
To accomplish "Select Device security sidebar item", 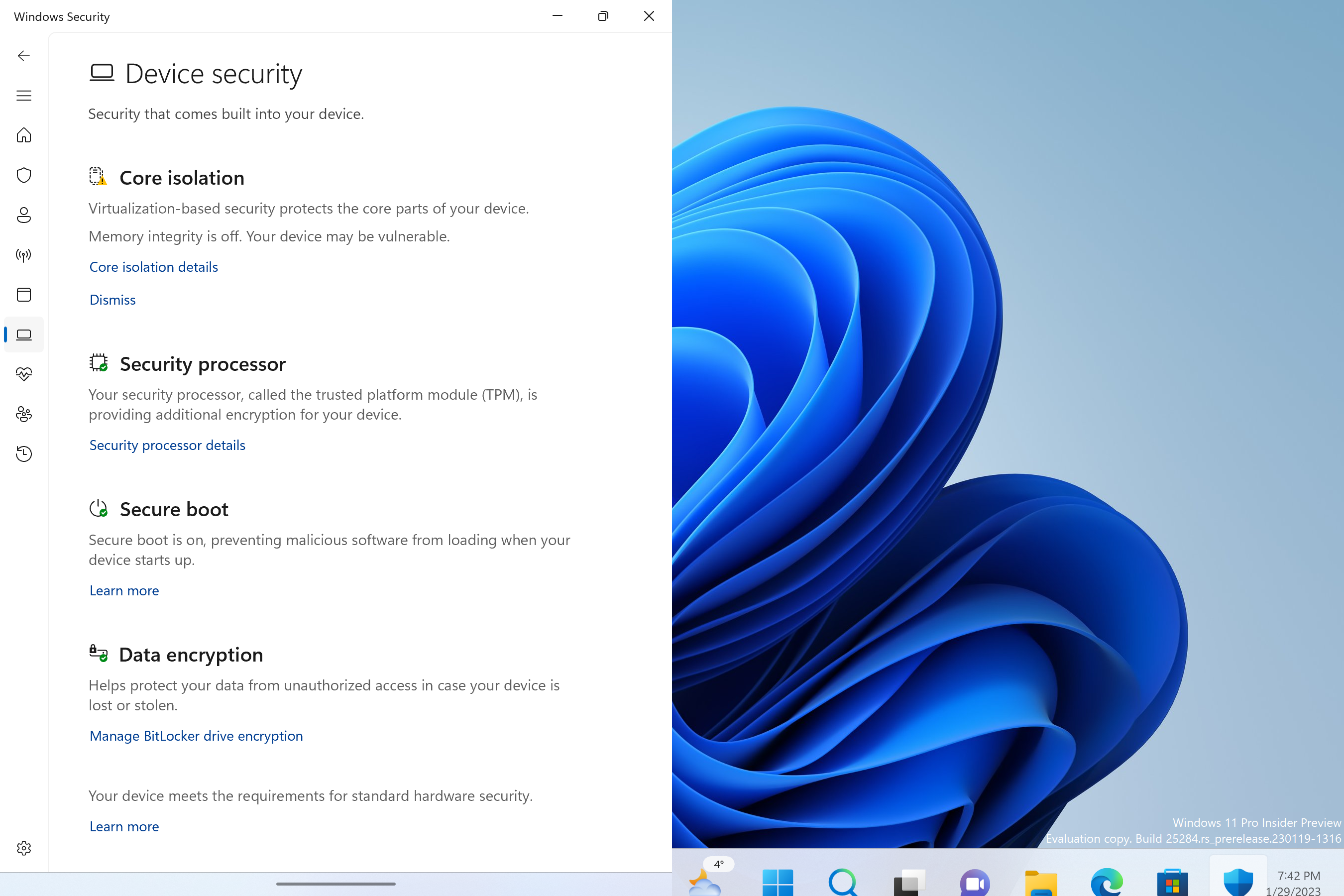I will pyautogui.click(x=23, y=335).
